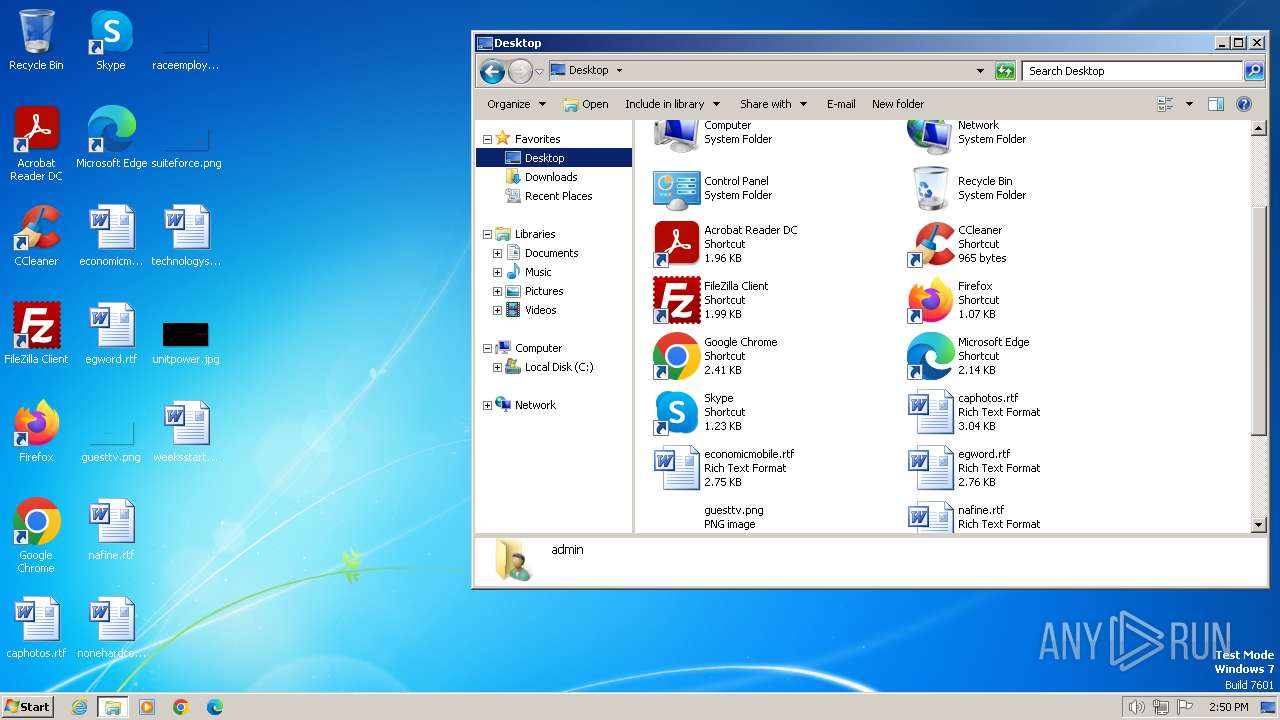Select FileZilla Client shortcut in Explorer list

coord(711,300)
